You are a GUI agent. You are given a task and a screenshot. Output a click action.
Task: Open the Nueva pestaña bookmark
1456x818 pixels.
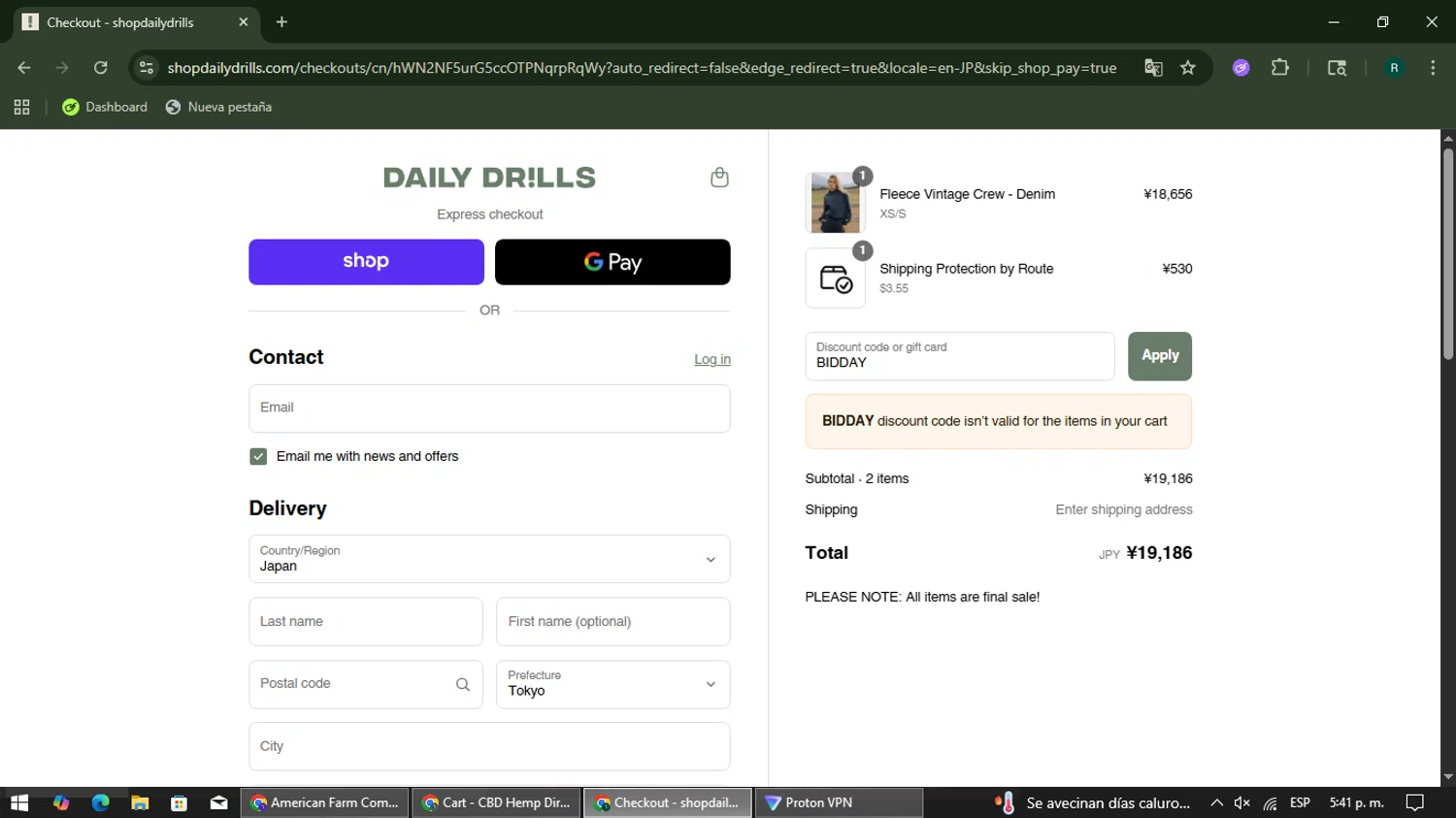coord(218,107)
